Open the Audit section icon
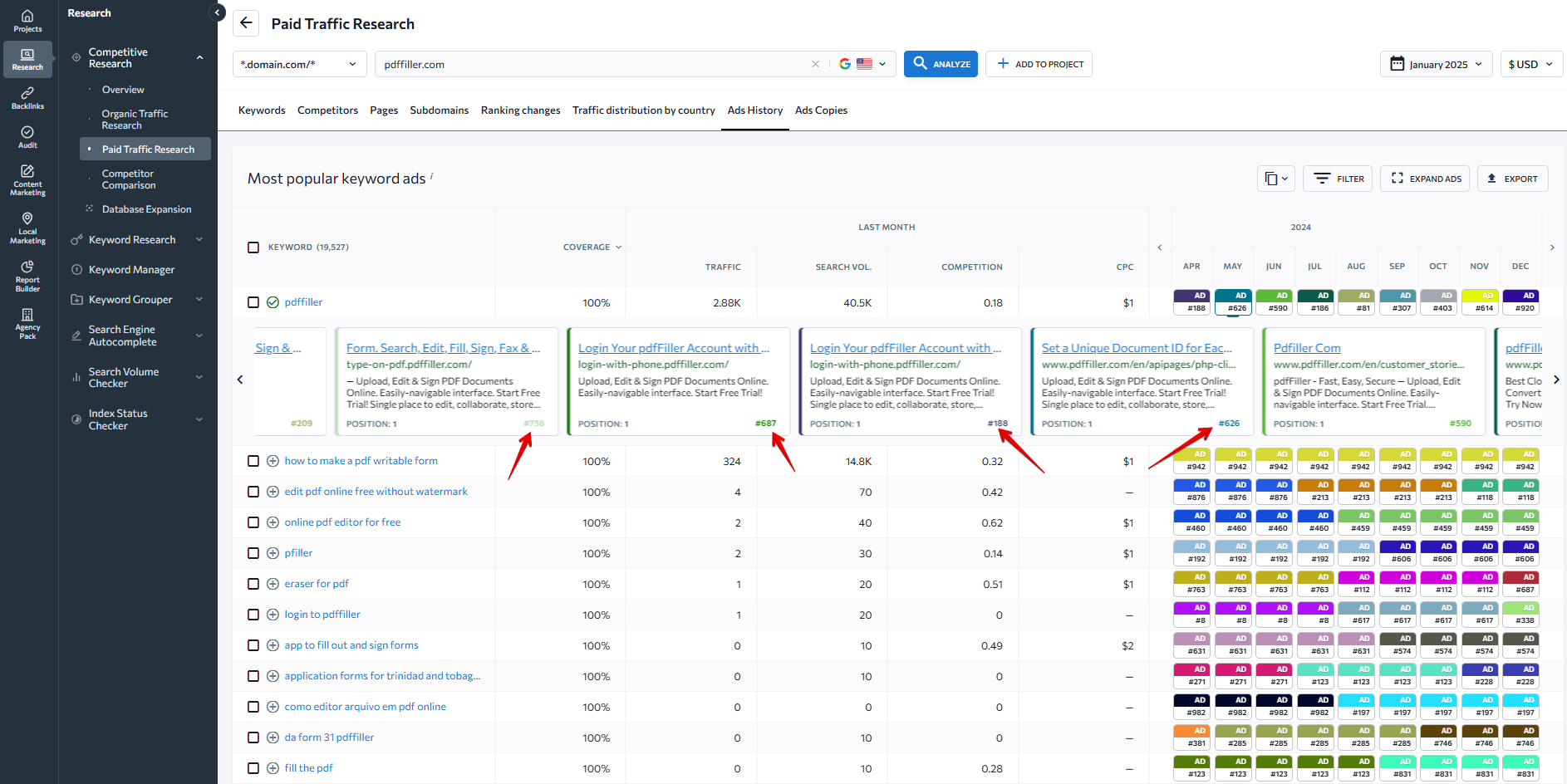 [x=27, y=137]
